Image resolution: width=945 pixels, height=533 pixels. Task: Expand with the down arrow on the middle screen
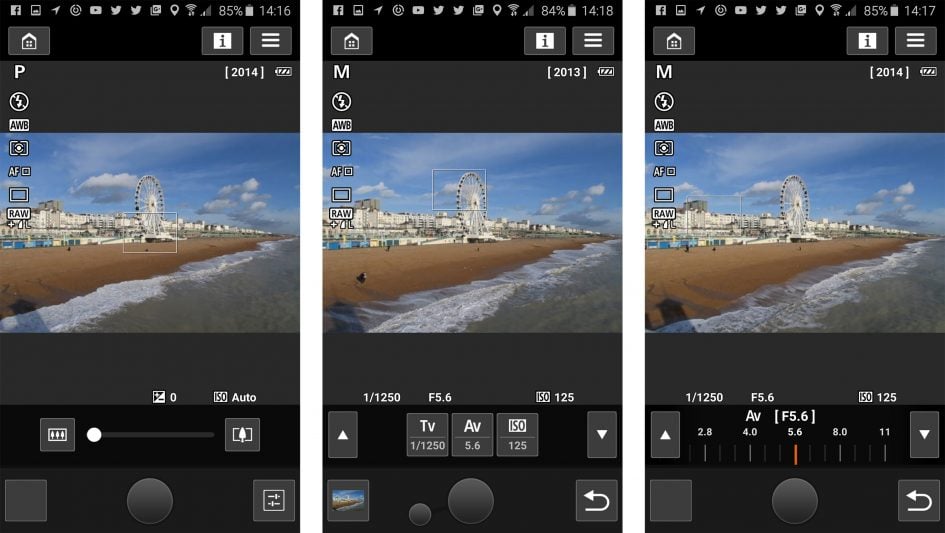pyautogui.click(x=601, y=435)
